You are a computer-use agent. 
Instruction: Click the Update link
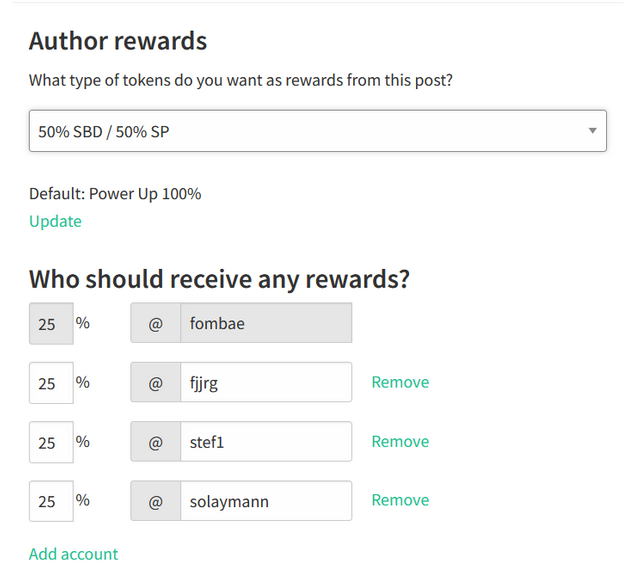tap(55, 221)
